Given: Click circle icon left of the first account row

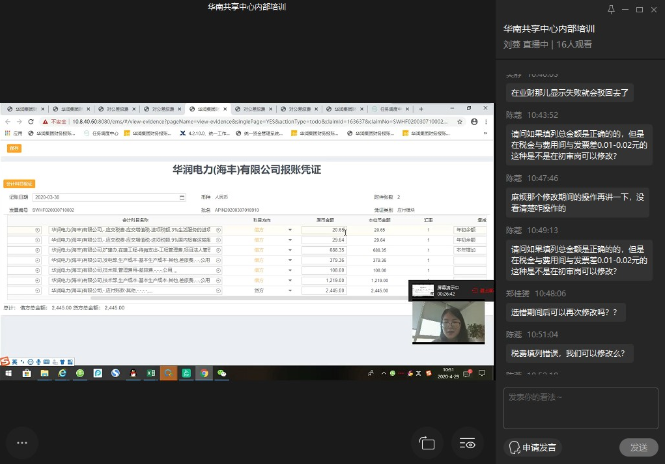Looking at the screenshot, I should [x=37, y=230].
